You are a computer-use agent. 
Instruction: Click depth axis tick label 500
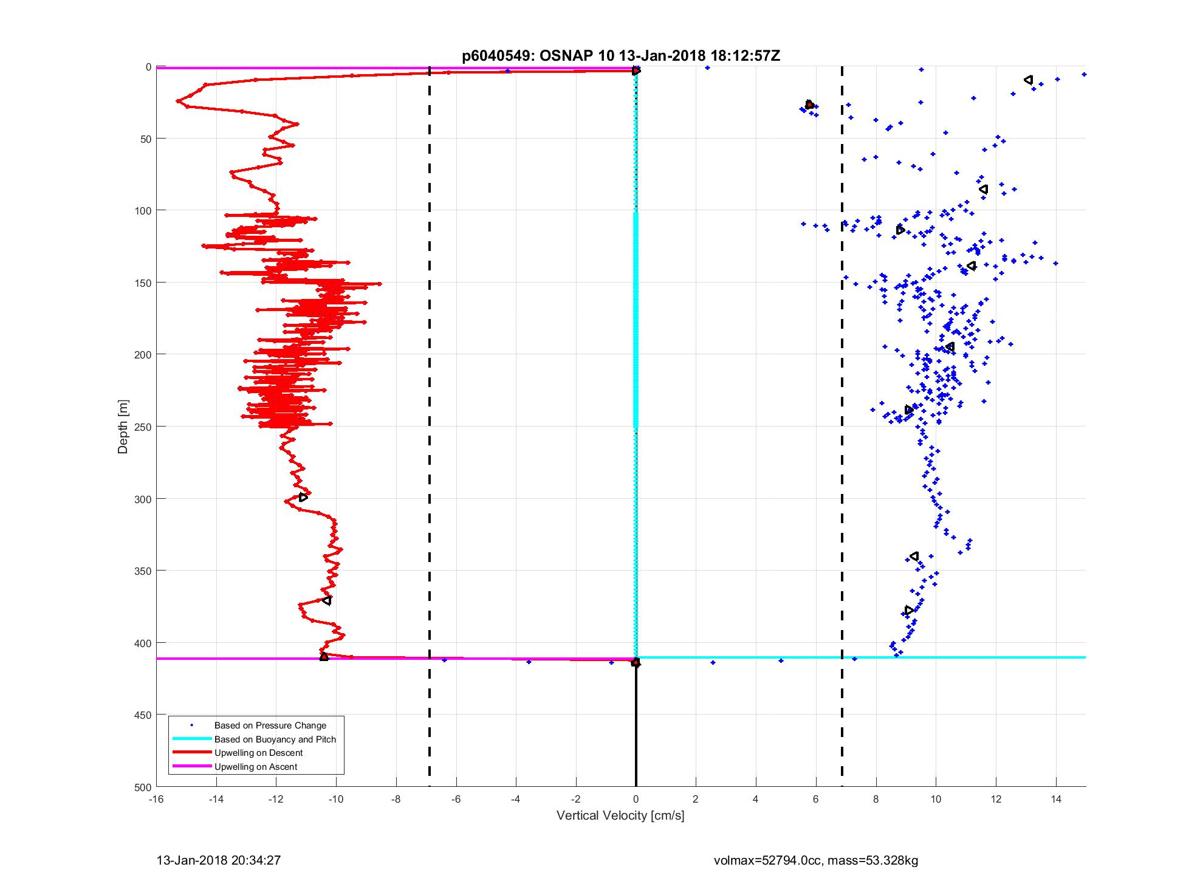(142, 787)
